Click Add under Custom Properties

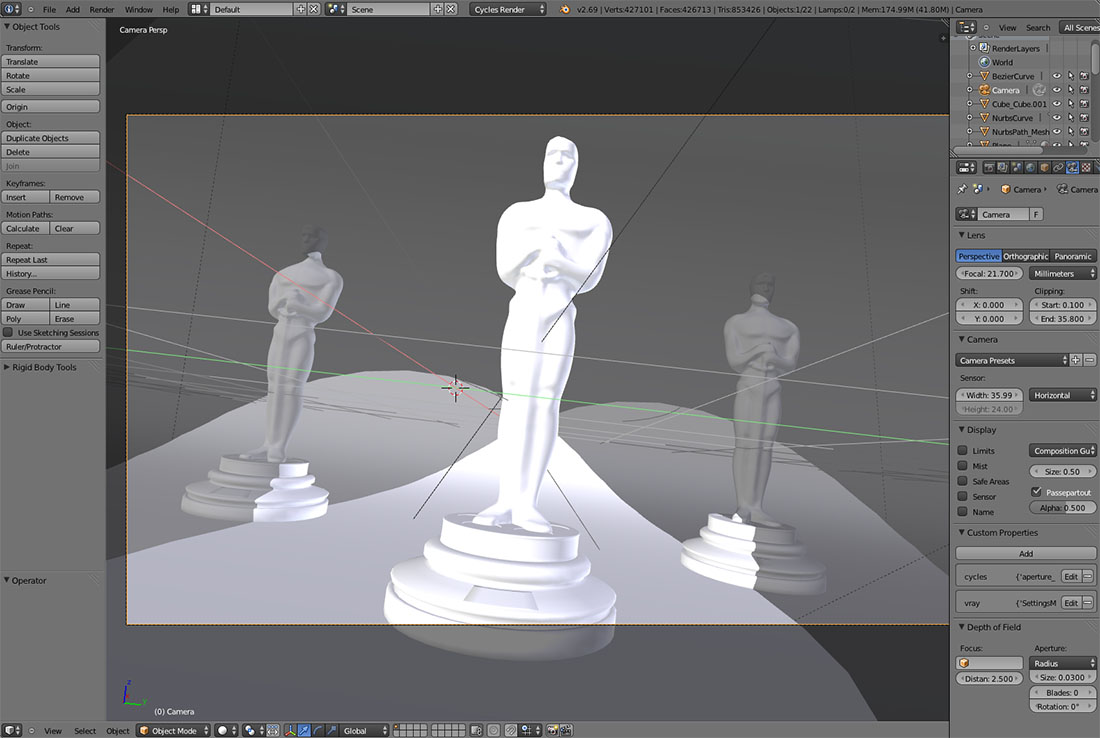[x=1026, y=554]
